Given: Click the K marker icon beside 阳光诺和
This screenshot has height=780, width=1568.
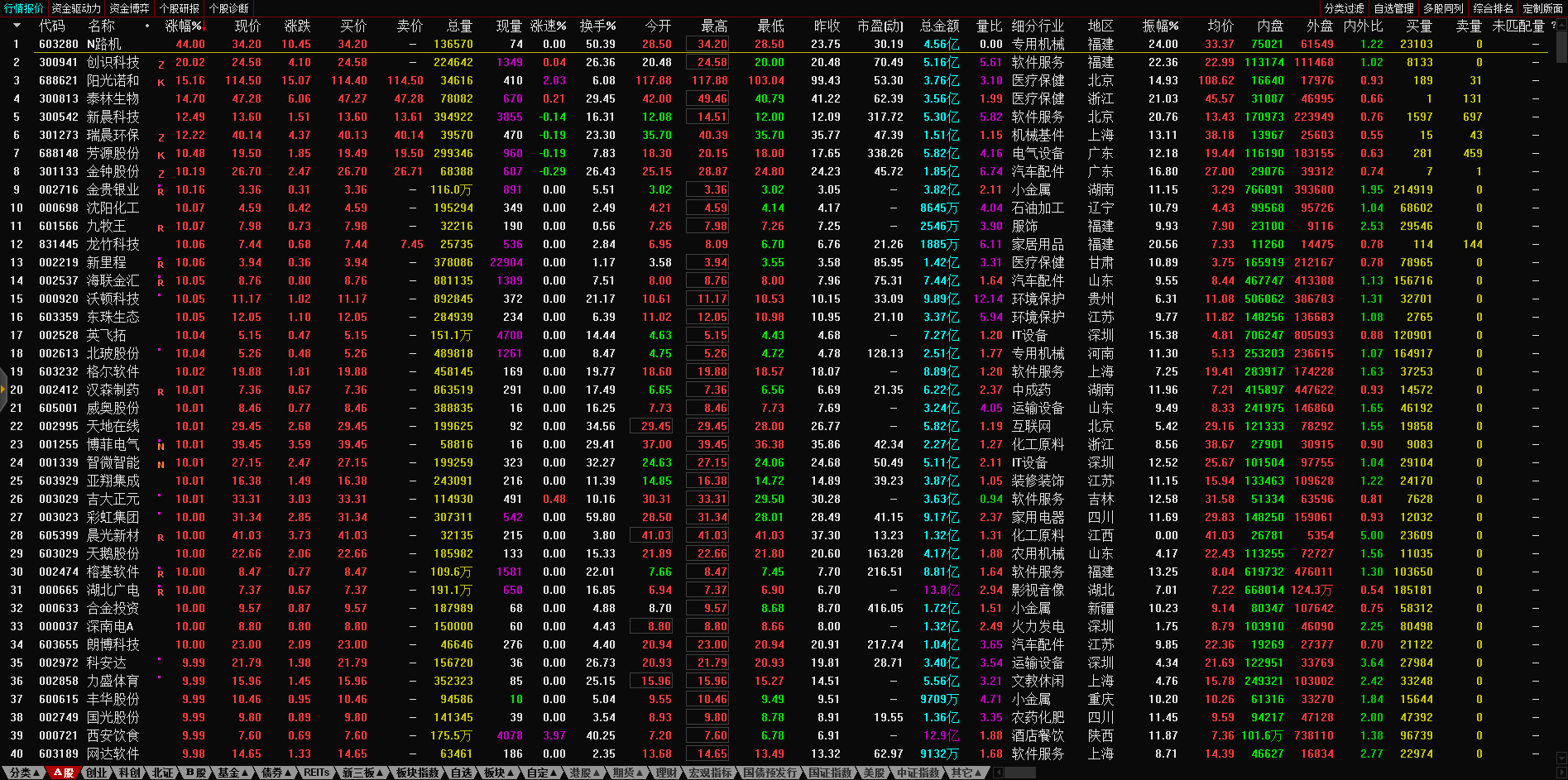Looking at the screenshot, I should pyautogui.click(x=161, y=82).
